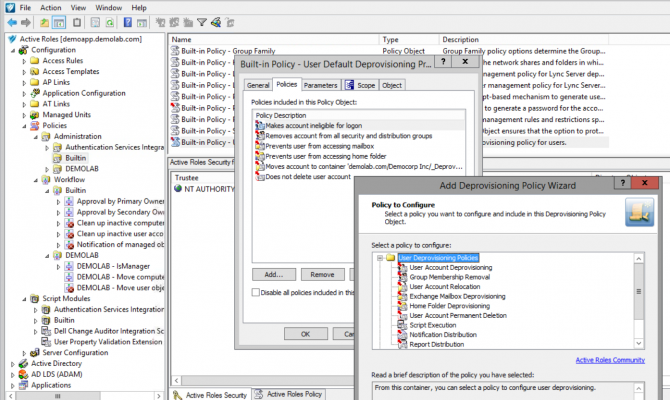Collapse User Deprovisioning Policies folder in wizard
This screenshot has height=400, width=670.
[x=379, y=258]
